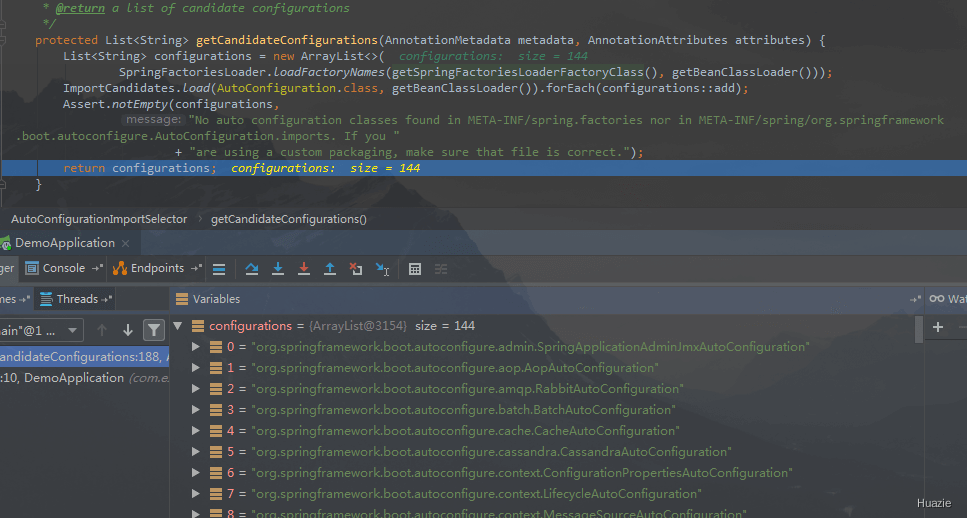Click the Drop Frame icon
Screen dimensions: 967x518
[356, 269]
